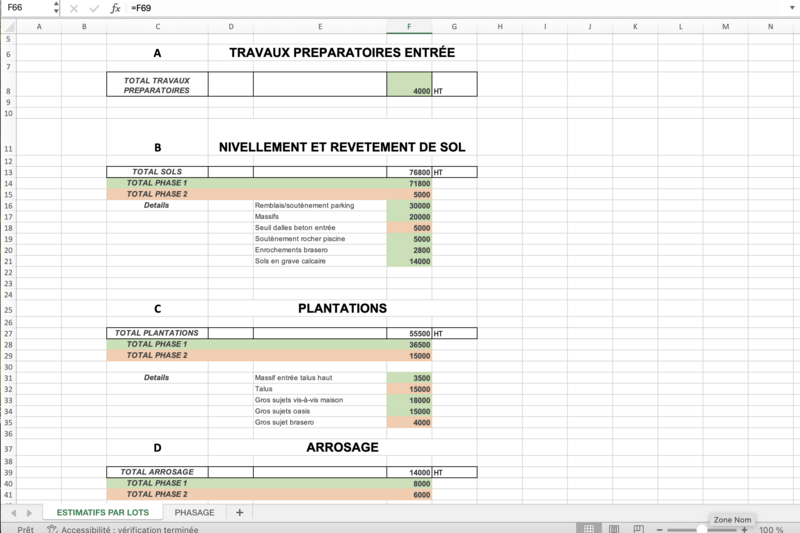Click the confirm entry checkmark icon

[94, 8]
